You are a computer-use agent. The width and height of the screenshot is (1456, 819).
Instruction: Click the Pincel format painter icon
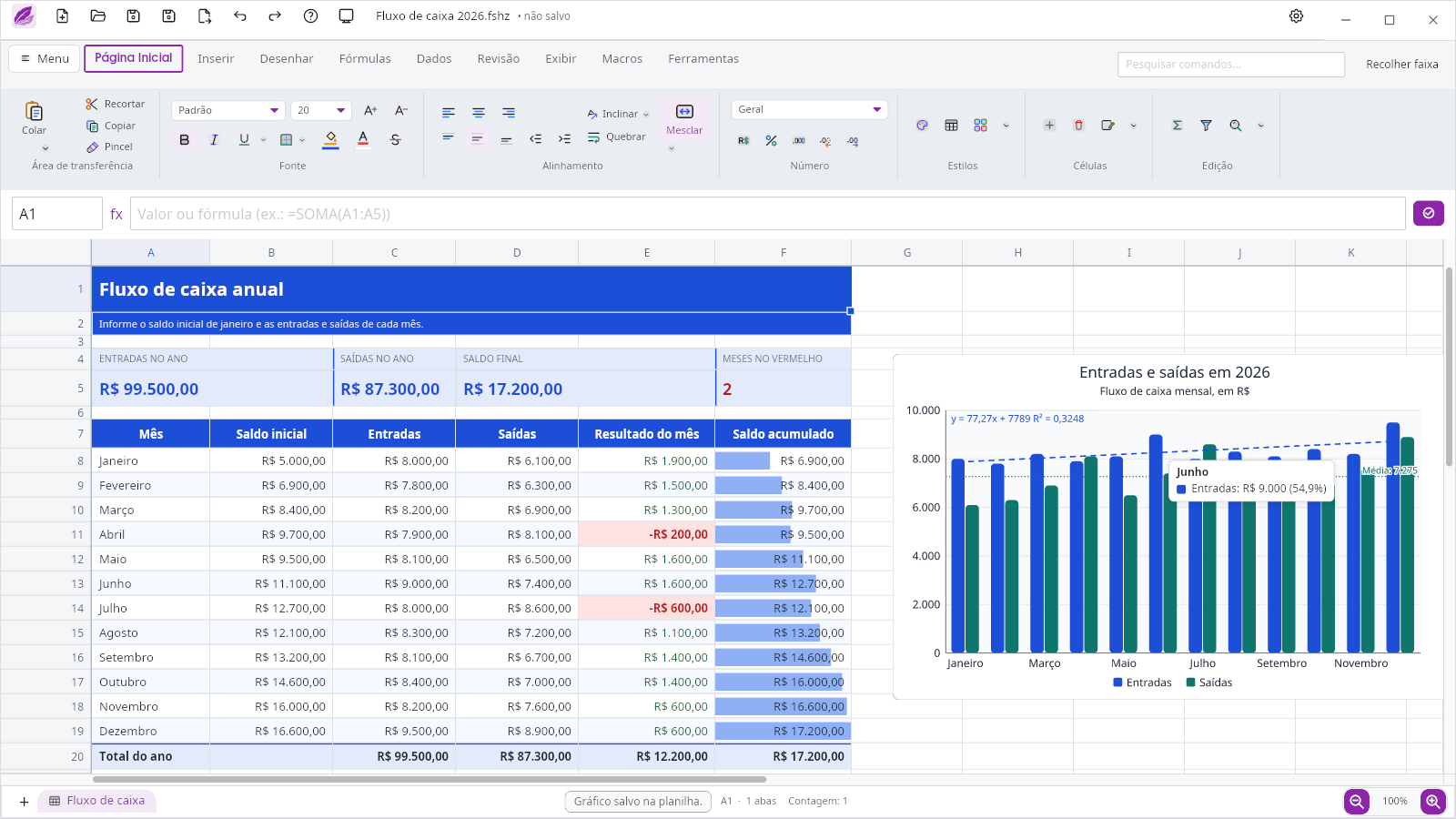pos(92,147)
